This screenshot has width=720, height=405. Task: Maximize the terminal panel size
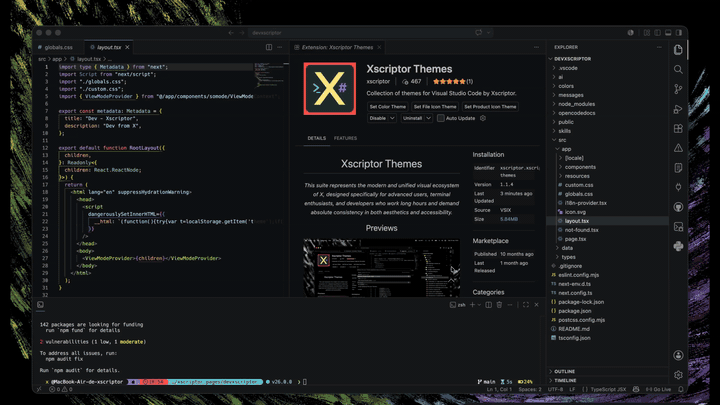526,305
